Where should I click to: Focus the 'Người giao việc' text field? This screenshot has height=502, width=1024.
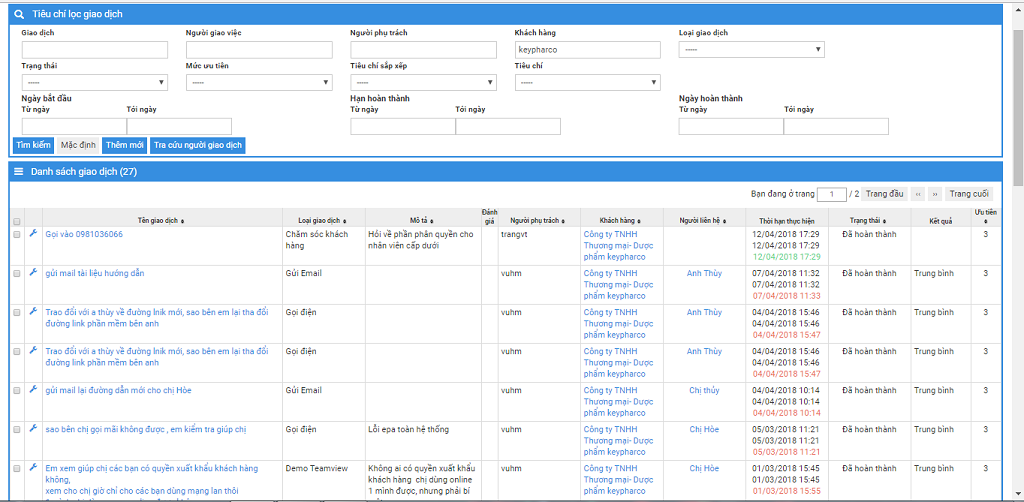(259, 50)
